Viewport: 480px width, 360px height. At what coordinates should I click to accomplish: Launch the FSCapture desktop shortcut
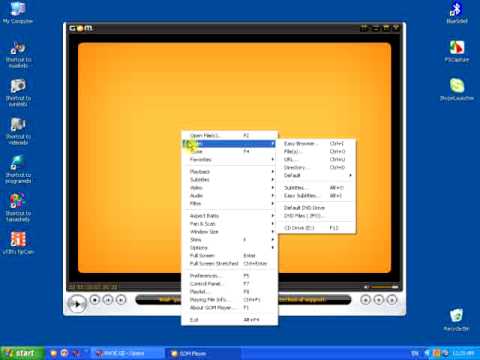457,51
